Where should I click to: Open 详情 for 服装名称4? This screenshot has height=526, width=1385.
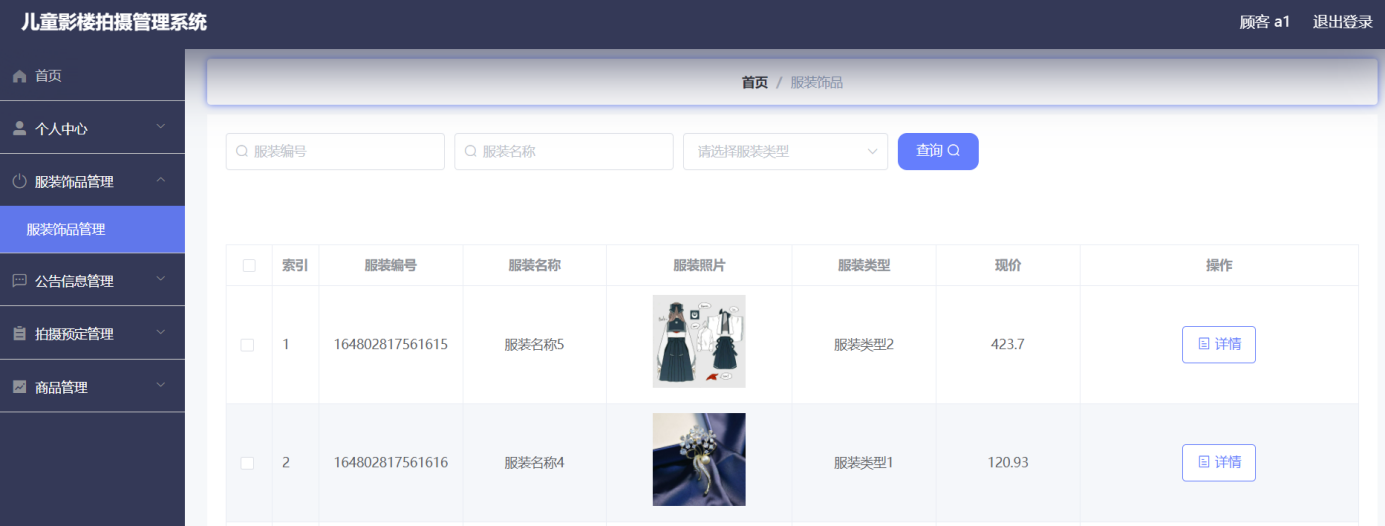1218,462
